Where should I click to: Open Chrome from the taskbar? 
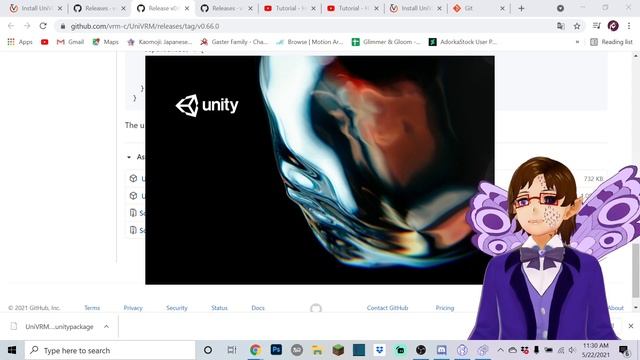[x=256, y=350]
